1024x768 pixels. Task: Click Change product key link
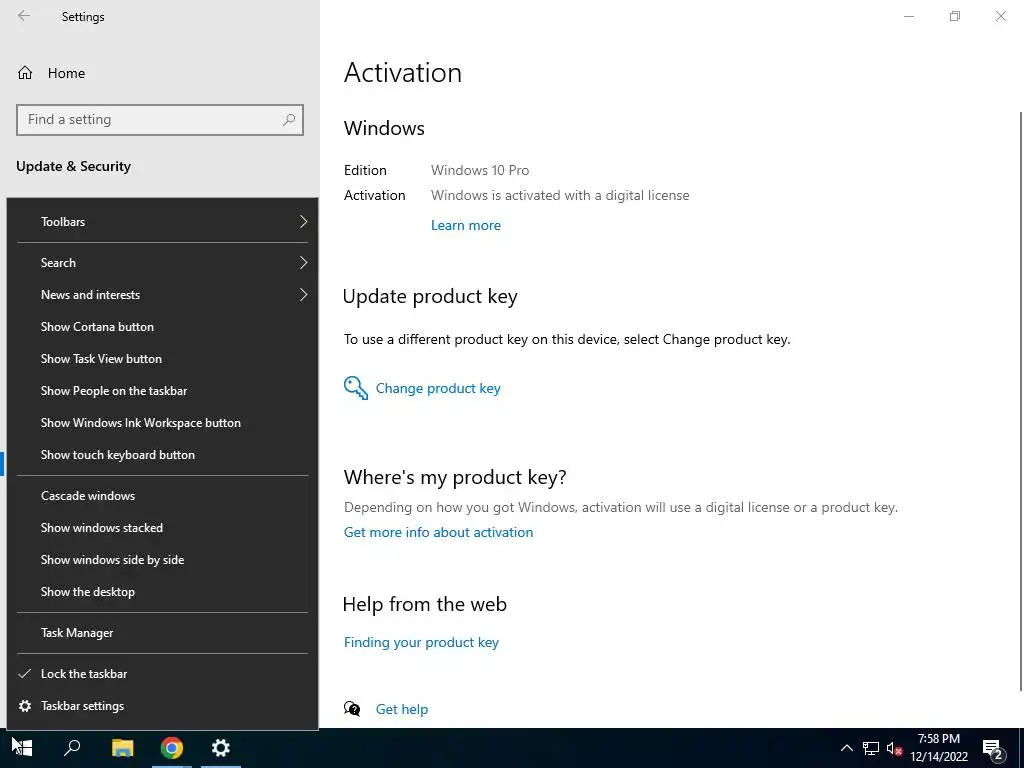[438, 389]
